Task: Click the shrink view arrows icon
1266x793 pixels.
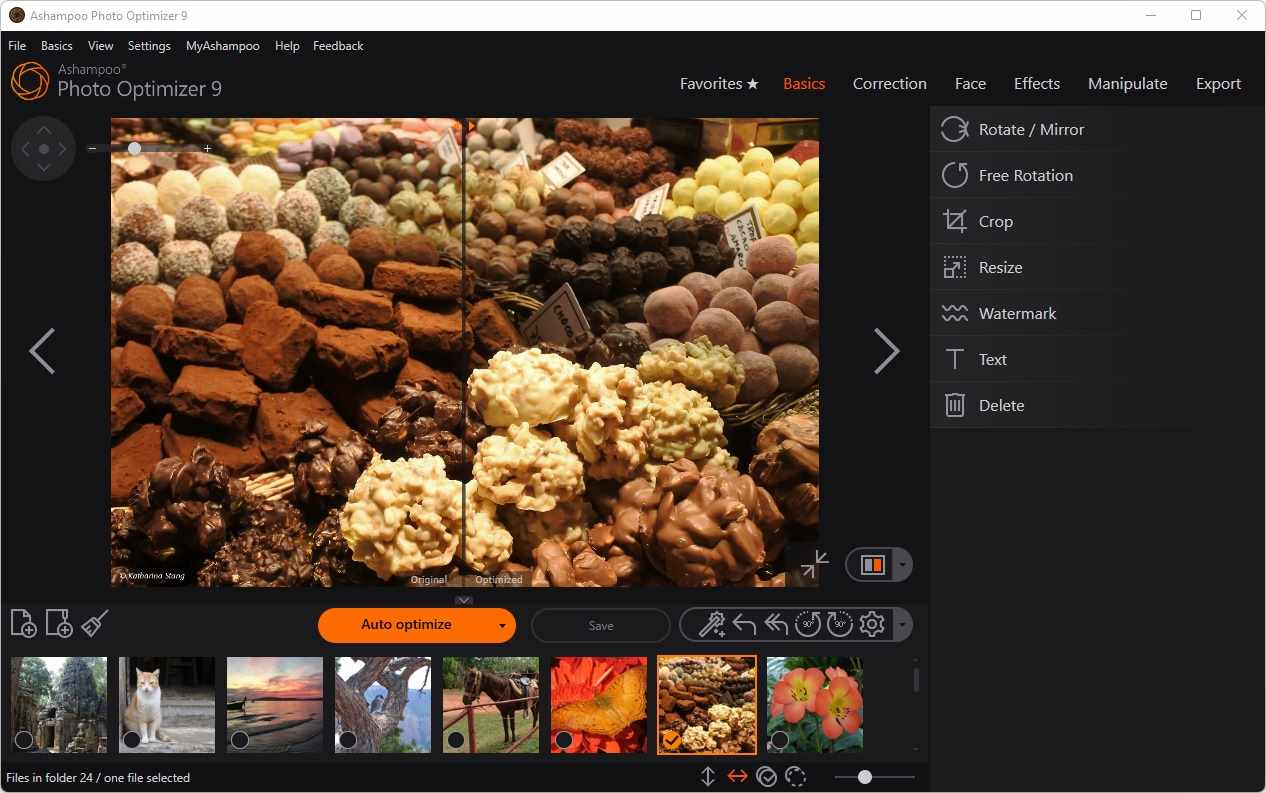Action: 815,564
